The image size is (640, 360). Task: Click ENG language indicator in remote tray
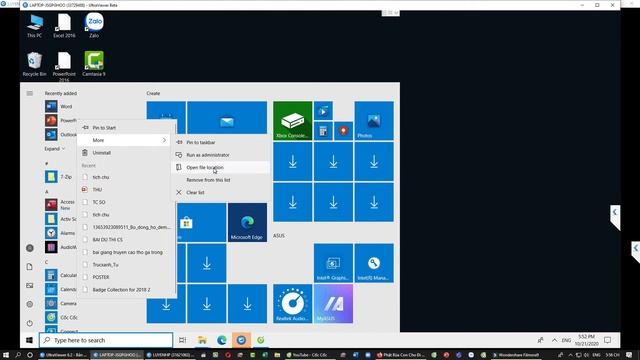[x=566, y=340]
